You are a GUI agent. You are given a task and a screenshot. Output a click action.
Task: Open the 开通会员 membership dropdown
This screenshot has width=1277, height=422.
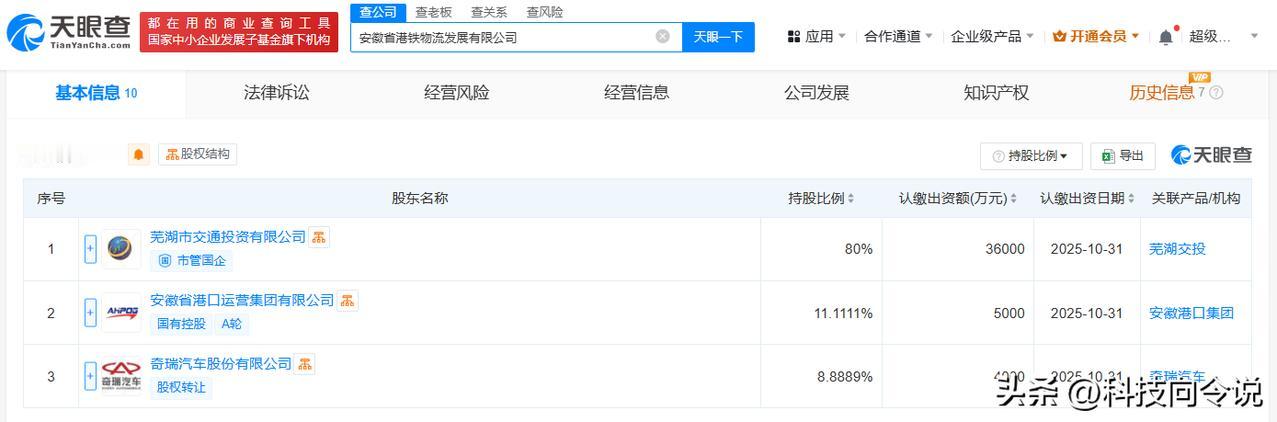point(1096,37)
